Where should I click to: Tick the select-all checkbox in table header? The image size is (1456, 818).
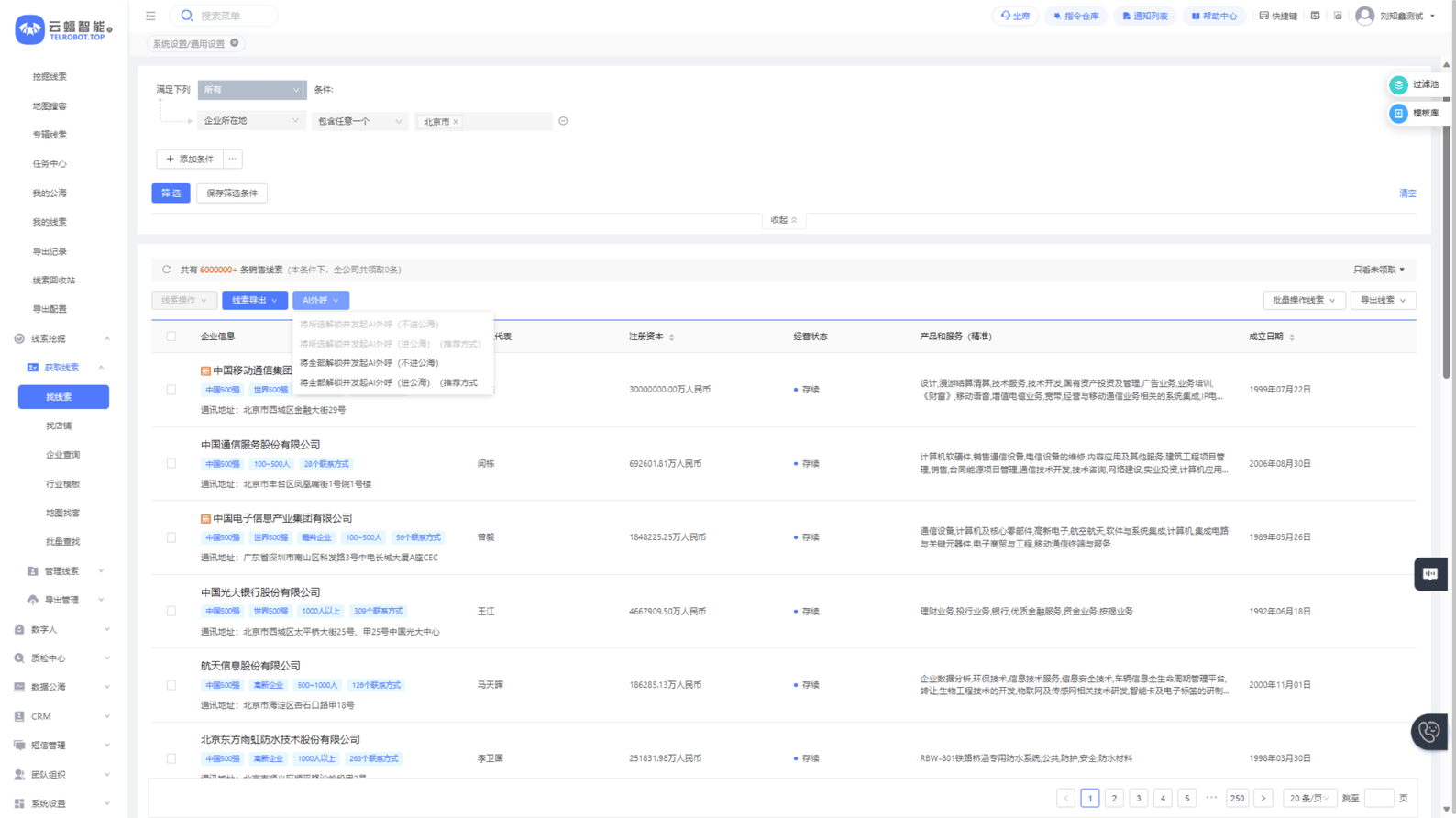pyautogui.click(x=171, y=337)
